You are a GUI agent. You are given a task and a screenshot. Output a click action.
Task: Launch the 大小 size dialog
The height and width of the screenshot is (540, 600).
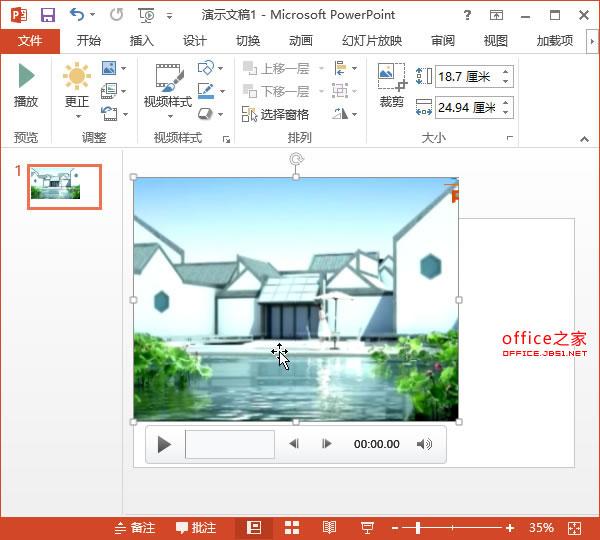(509, 138)
